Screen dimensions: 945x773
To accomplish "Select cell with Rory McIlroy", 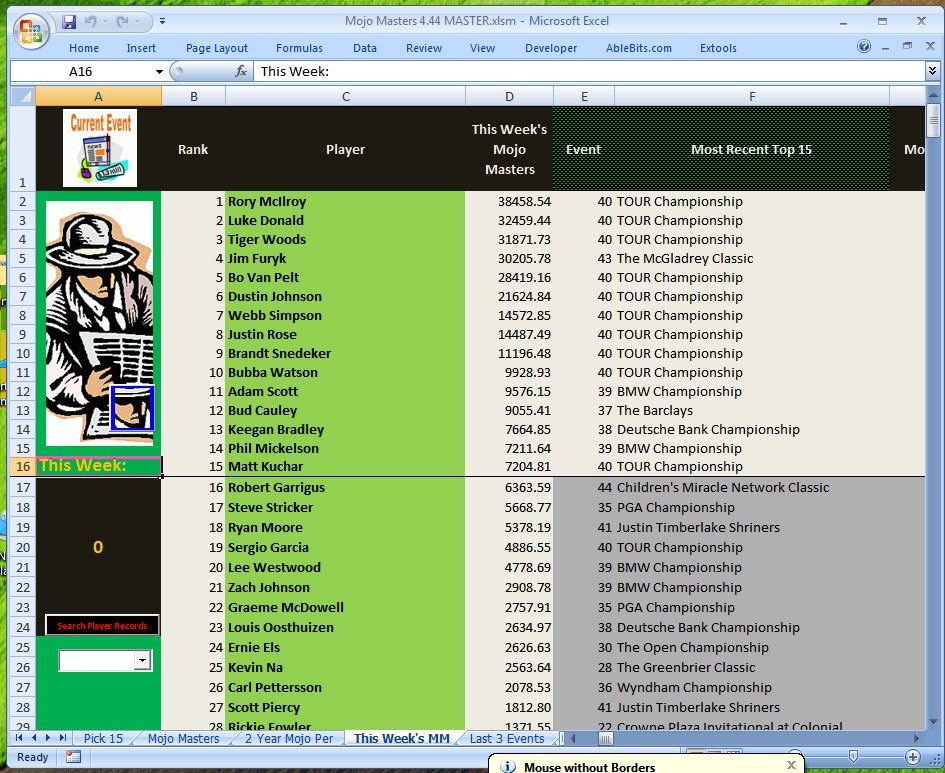I will [x=345, y=201].
